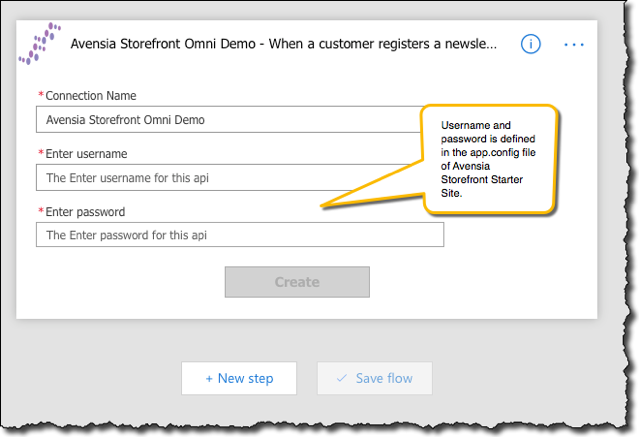This screenshot has width=639, height=437.
Task: Open the three-dot more options menu
Action: 574,44
